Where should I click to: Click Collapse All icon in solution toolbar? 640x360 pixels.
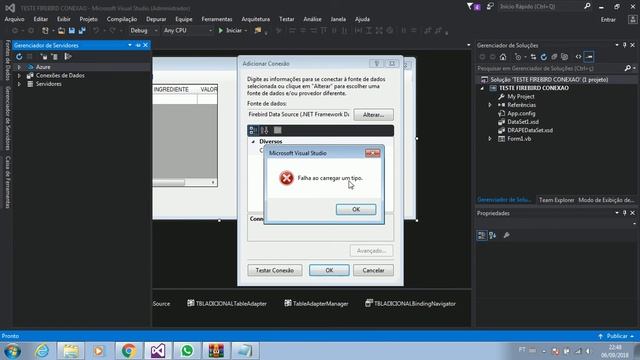[x=554, y=57]
